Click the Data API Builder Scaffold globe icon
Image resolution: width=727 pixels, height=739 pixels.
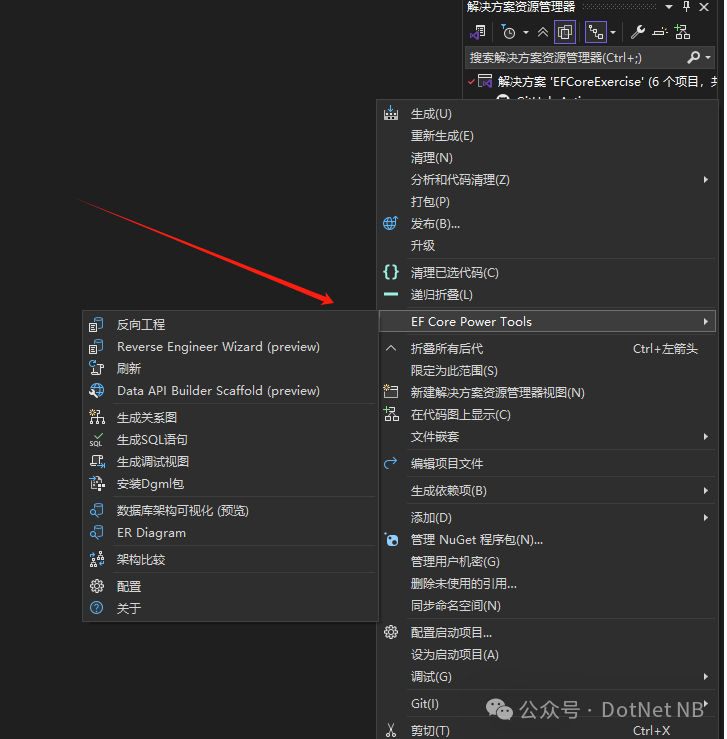point(96,391)
